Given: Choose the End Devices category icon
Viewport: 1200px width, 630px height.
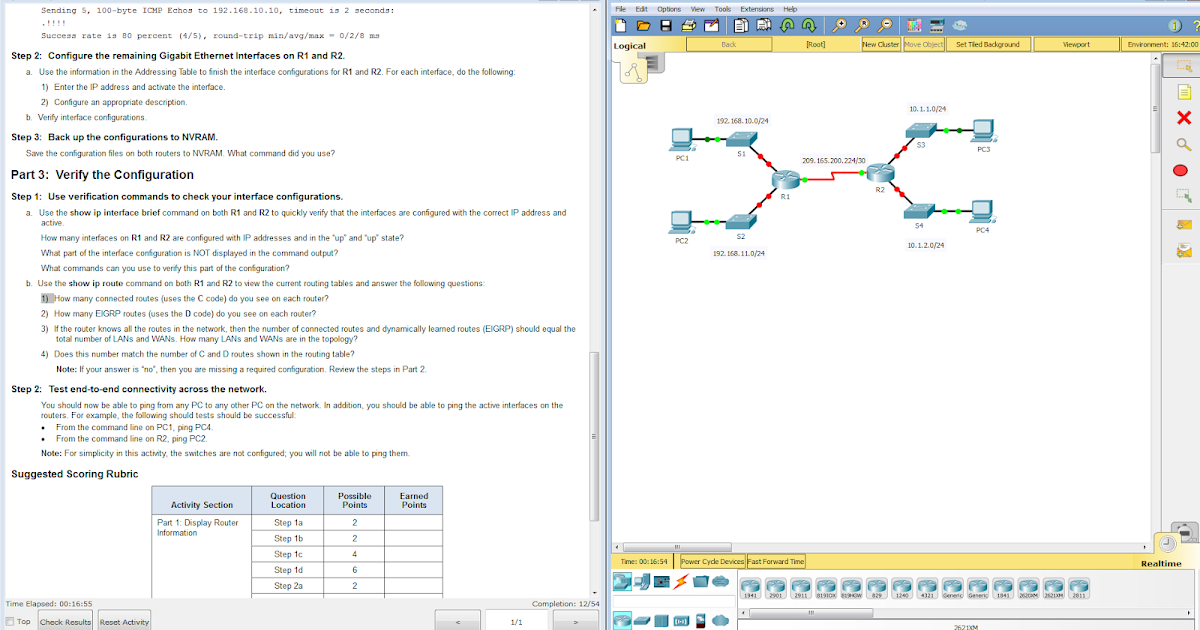Looking at the screenshot, I should click(640, 582).
